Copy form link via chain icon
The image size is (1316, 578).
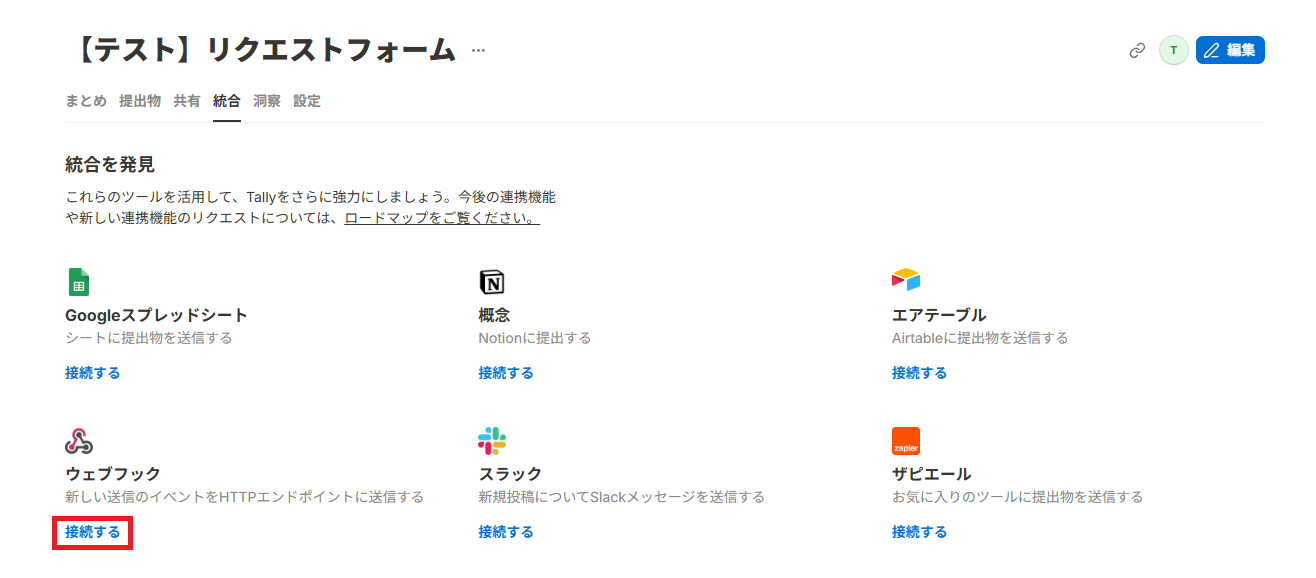point(1137,50)
